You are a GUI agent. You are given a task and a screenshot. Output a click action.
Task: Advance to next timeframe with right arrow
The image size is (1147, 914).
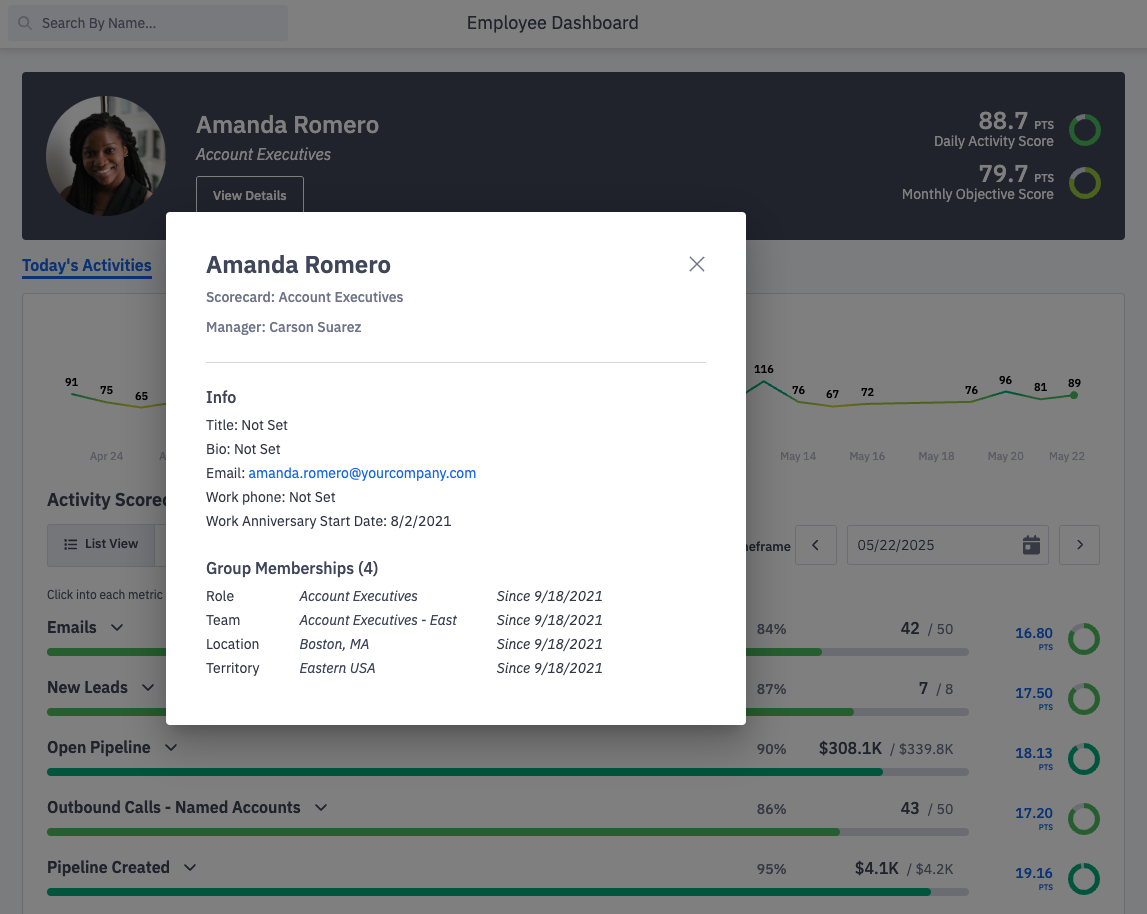click(x=1079, y=545)
